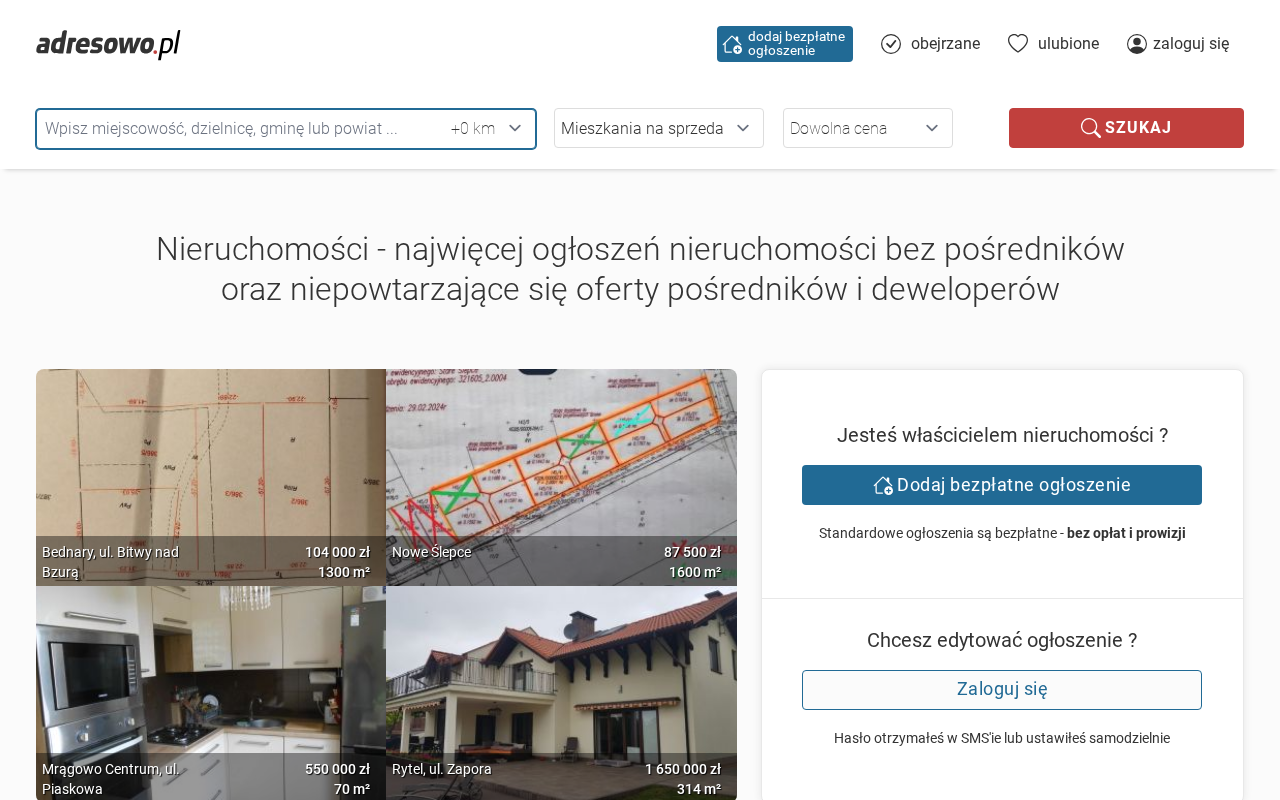This screenshot has height=800, width=1280.
Task: View the Mrągowo Centrum apartment listing
Action: point(211,692)
